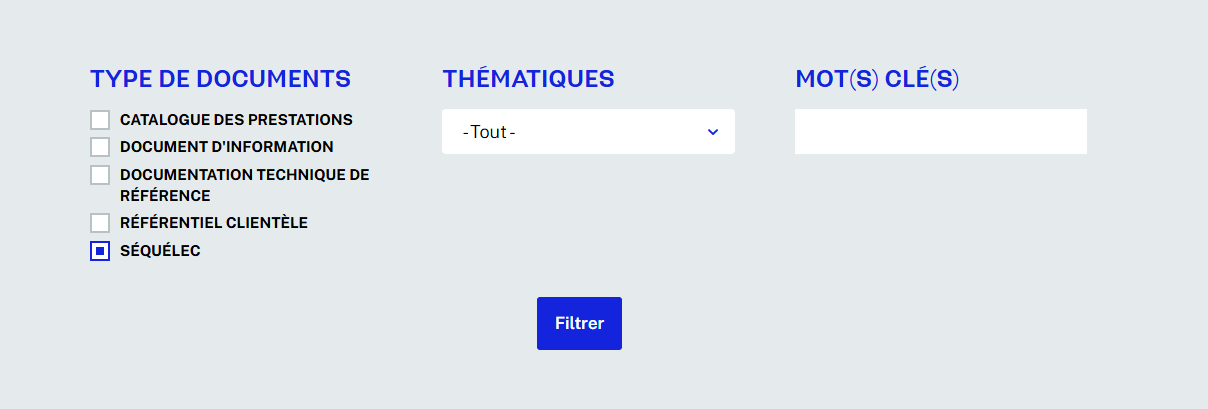Viewport: 1208px width, 409px height.
Task: Click the 'MOT(S) CLÉ(S)' heading
Action: pos(877,79)
